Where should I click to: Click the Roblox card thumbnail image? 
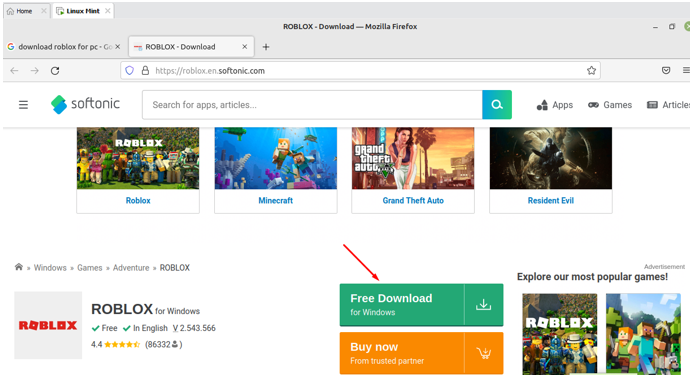tap(138, 158)
